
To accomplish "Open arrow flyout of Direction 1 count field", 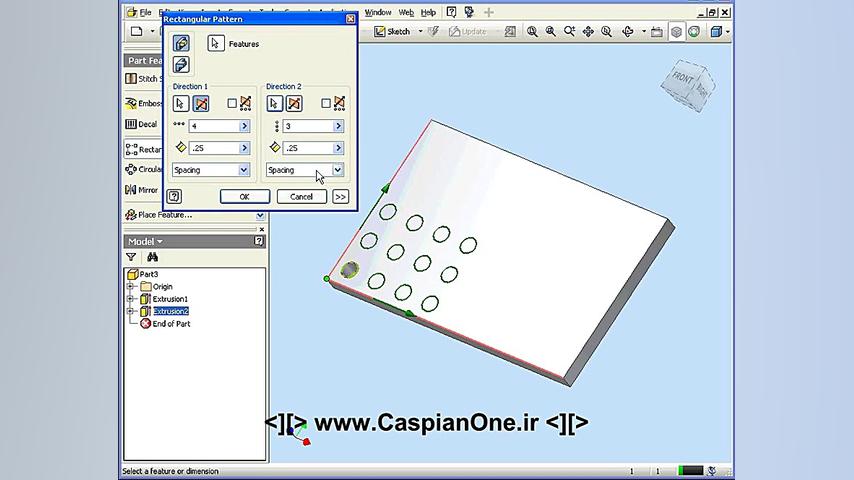I will [245, 126].
